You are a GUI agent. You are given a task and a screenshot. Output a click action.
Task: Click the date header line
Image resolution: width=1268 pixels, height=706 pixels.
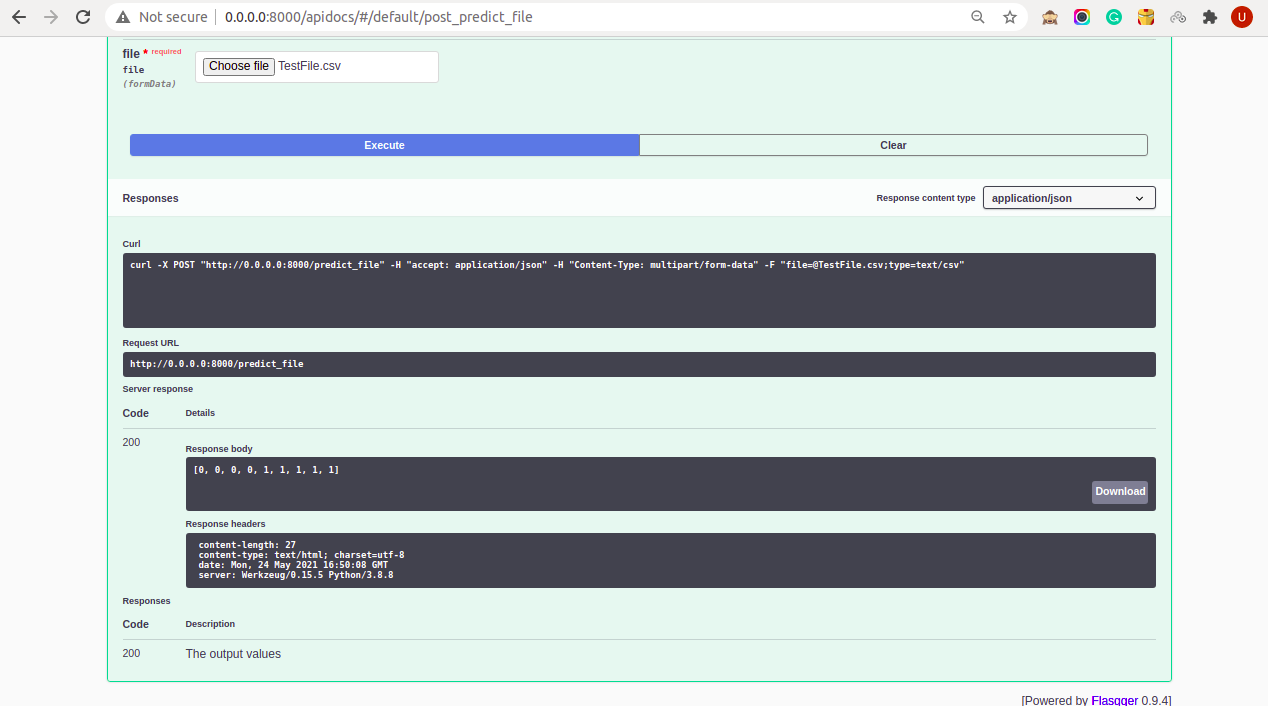click(293, 565)
